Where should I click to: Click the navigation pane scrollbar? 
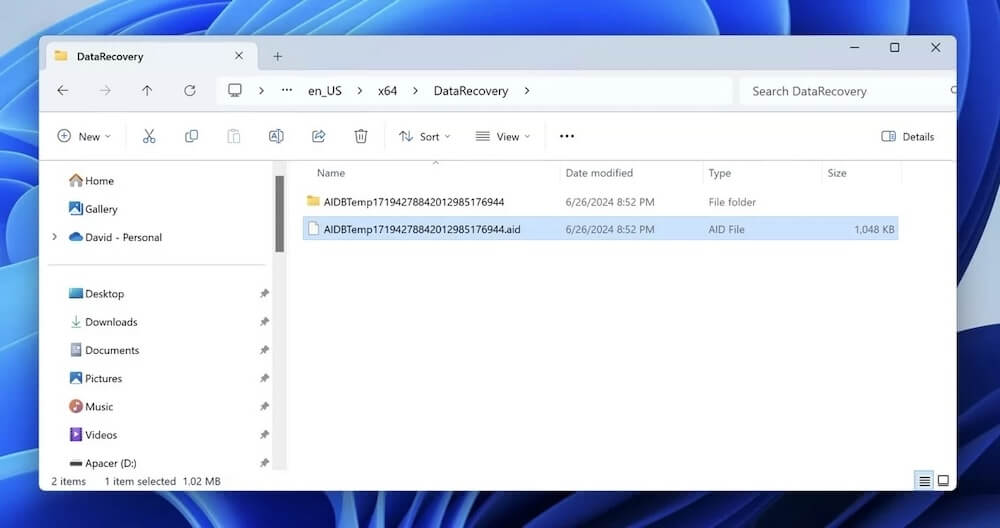(x=279, y=214)
